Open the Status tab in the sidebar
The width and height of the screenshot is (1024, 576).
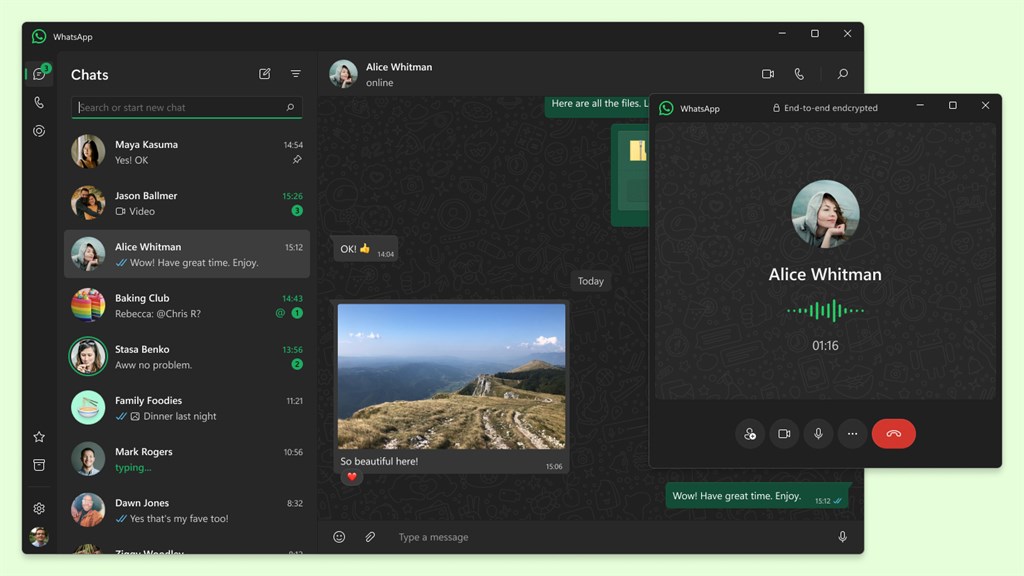39,131
